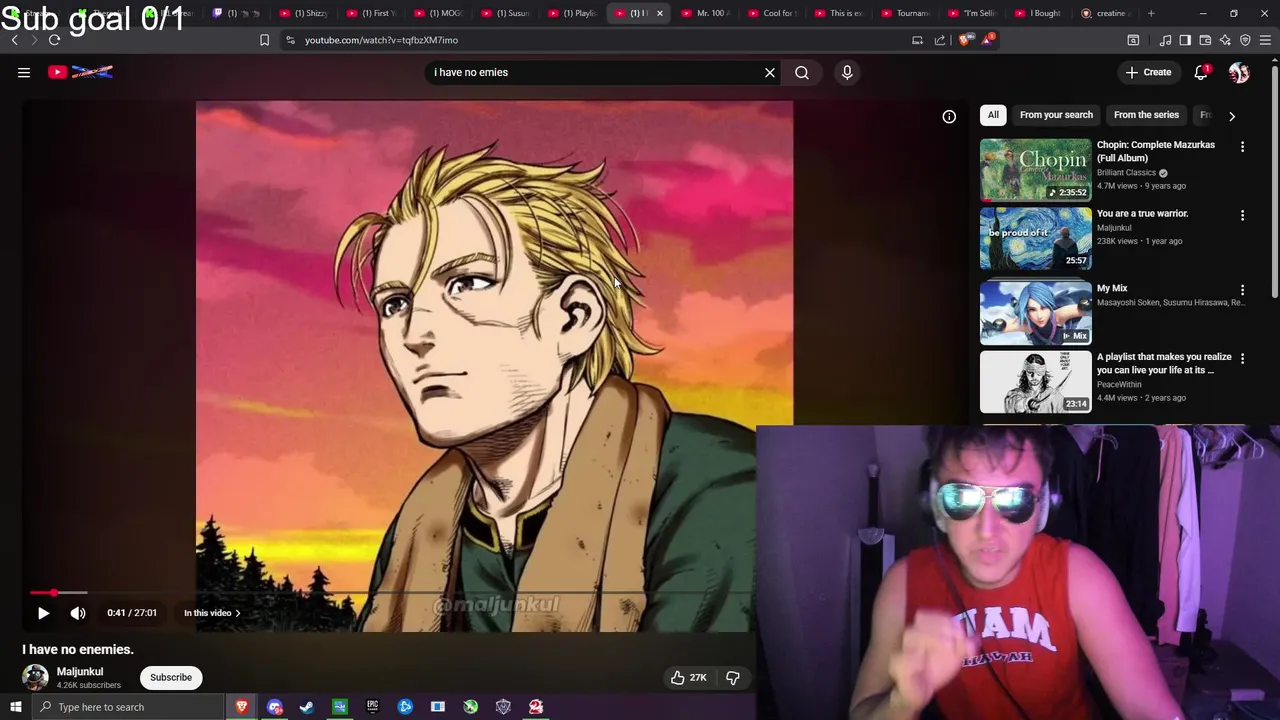Show video info card icon
This screenshot has width=1280, height=720.
949,116
